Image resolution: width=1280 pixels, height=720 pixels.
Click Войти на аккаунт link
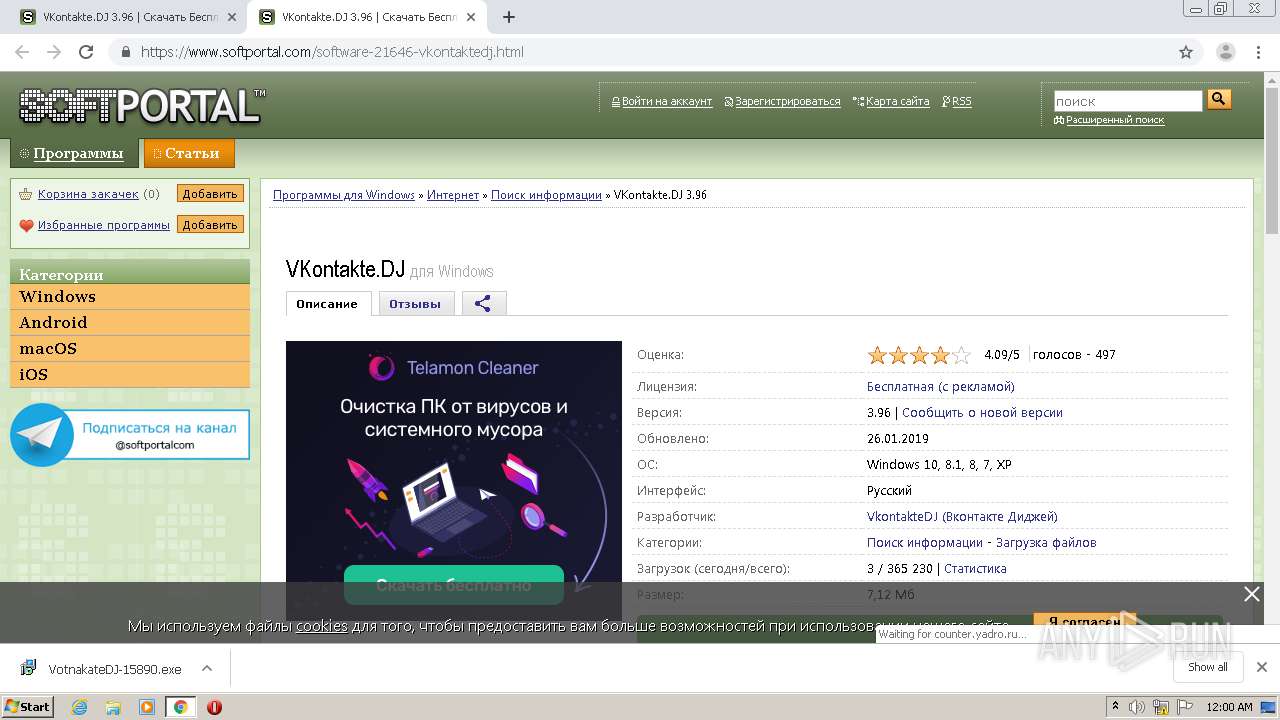coord(667,101)
